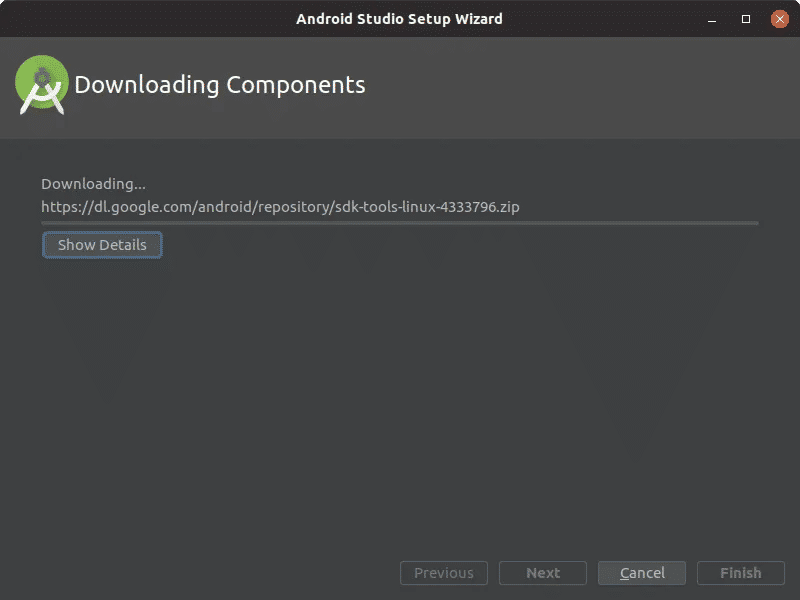800x600 pixels.
Task: Minimize the Setup Wizard window
Action: pos(711,19)
